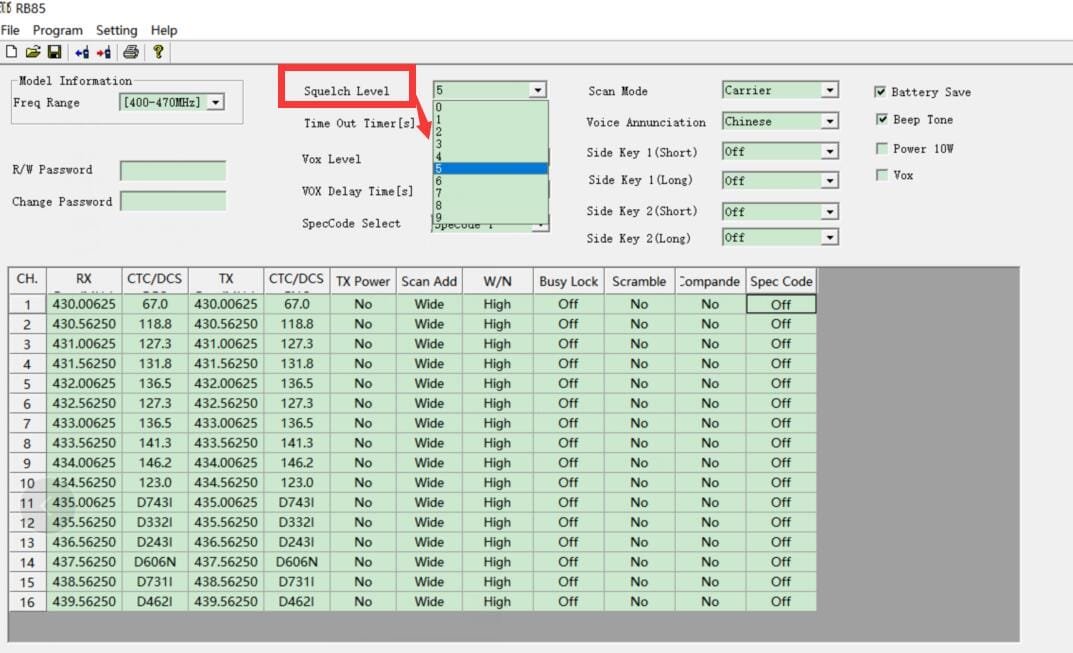1073x653 pixels.
Task: Click RX frequency 430.00625 in channel 1
Action: [83, 304]
